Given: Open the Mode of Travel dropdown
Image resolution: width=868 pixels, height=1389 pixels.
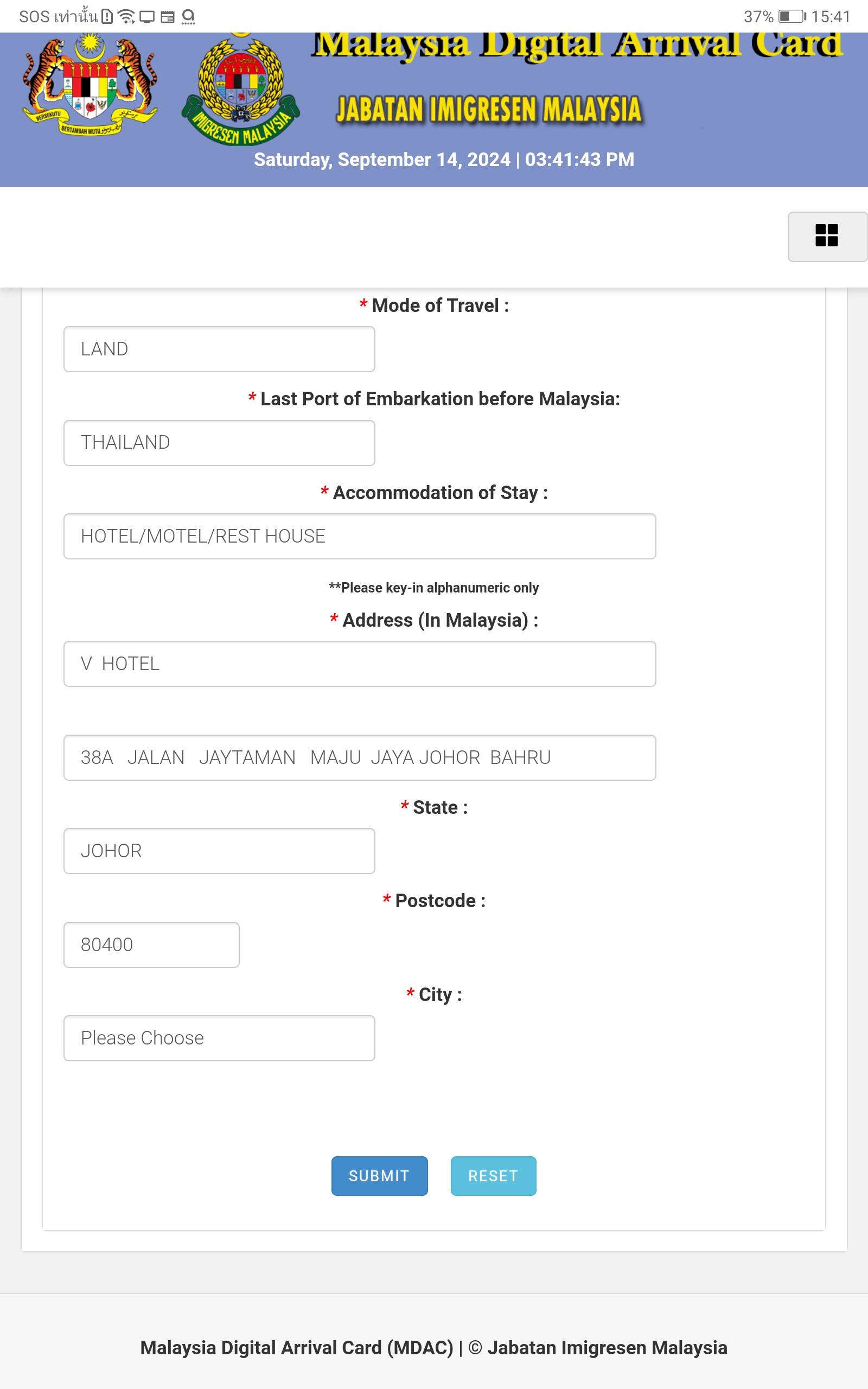Looking at the screenshot, I should point(219,349).
